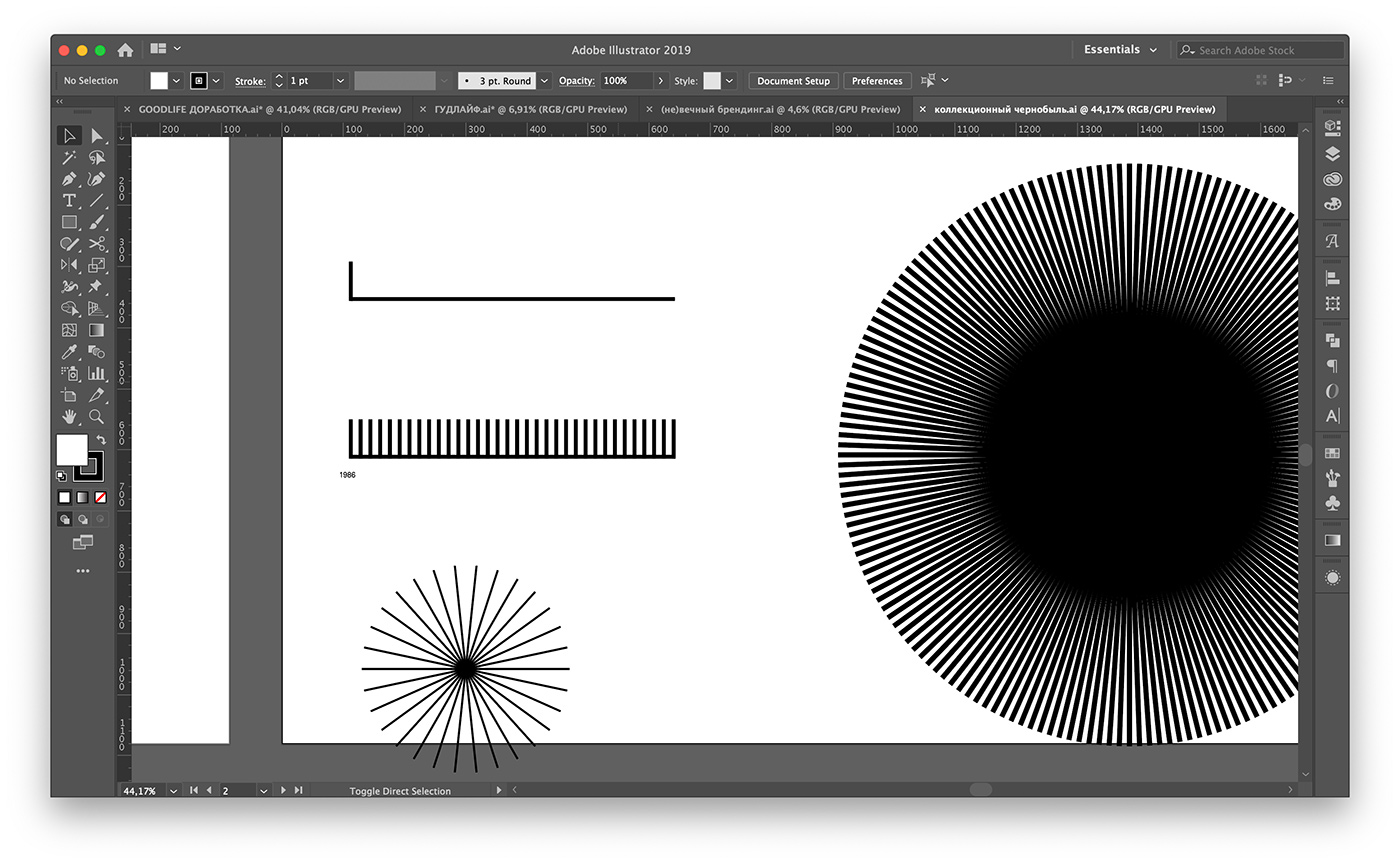Select the Hand tool
Viewport: 1400px width, 864px height.
pyautogui.click(x=69, y=417)
